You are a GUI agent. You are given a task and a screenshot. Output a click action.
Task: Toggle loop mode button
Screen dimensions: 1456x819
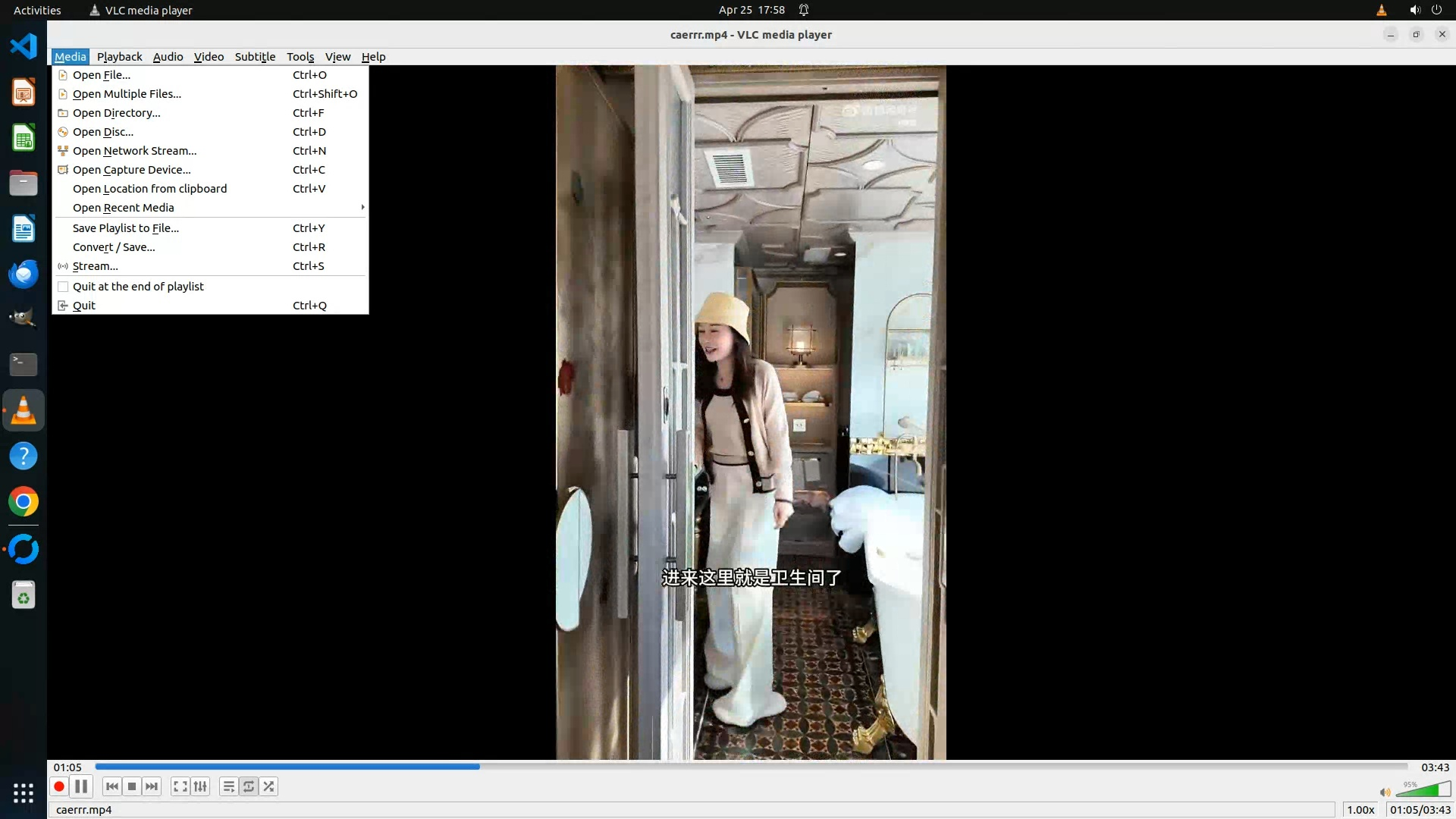coord(249,787)
